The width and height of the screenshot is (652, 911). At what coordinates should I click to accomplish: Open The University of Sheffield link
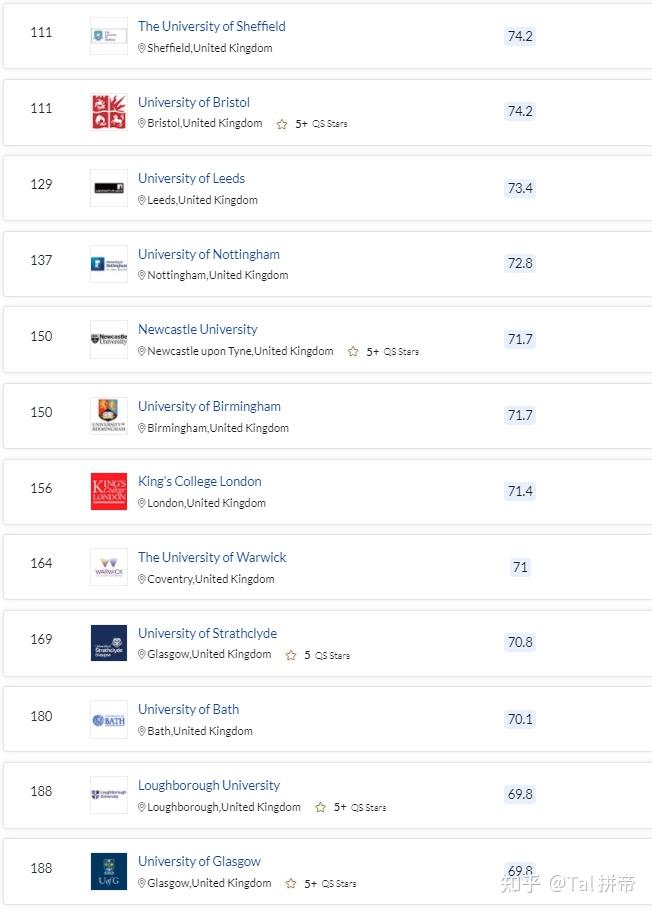click(211, 26)
